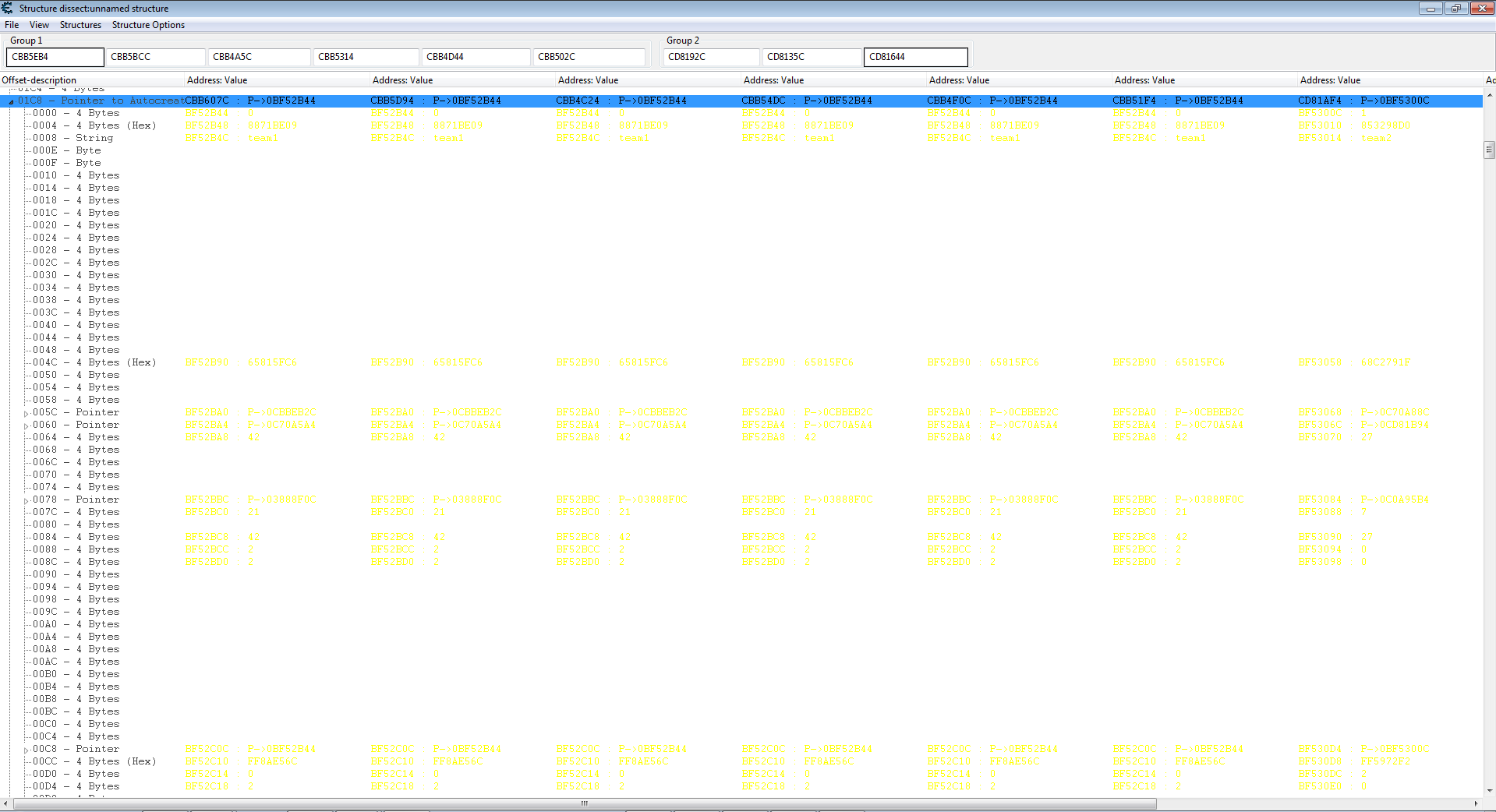Click the Cheat Engine title bar icon
The height and width of the screenshot is (812, 1496).
coord(7,8)
